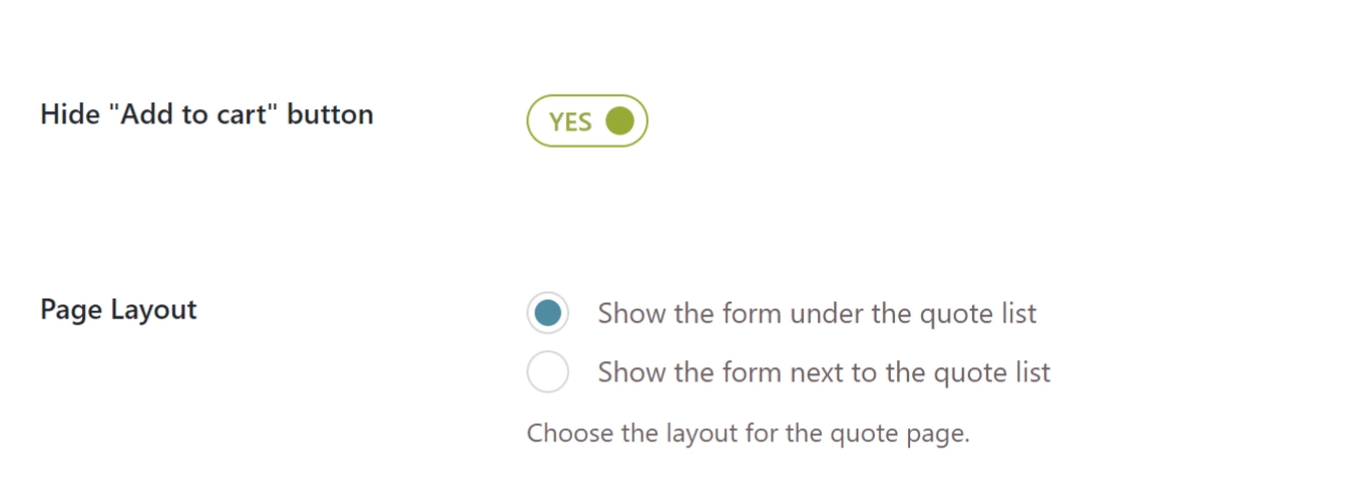Click the YES text inside the toggle
Viewport: 1370px width, 494px height.
coord(571,122)
